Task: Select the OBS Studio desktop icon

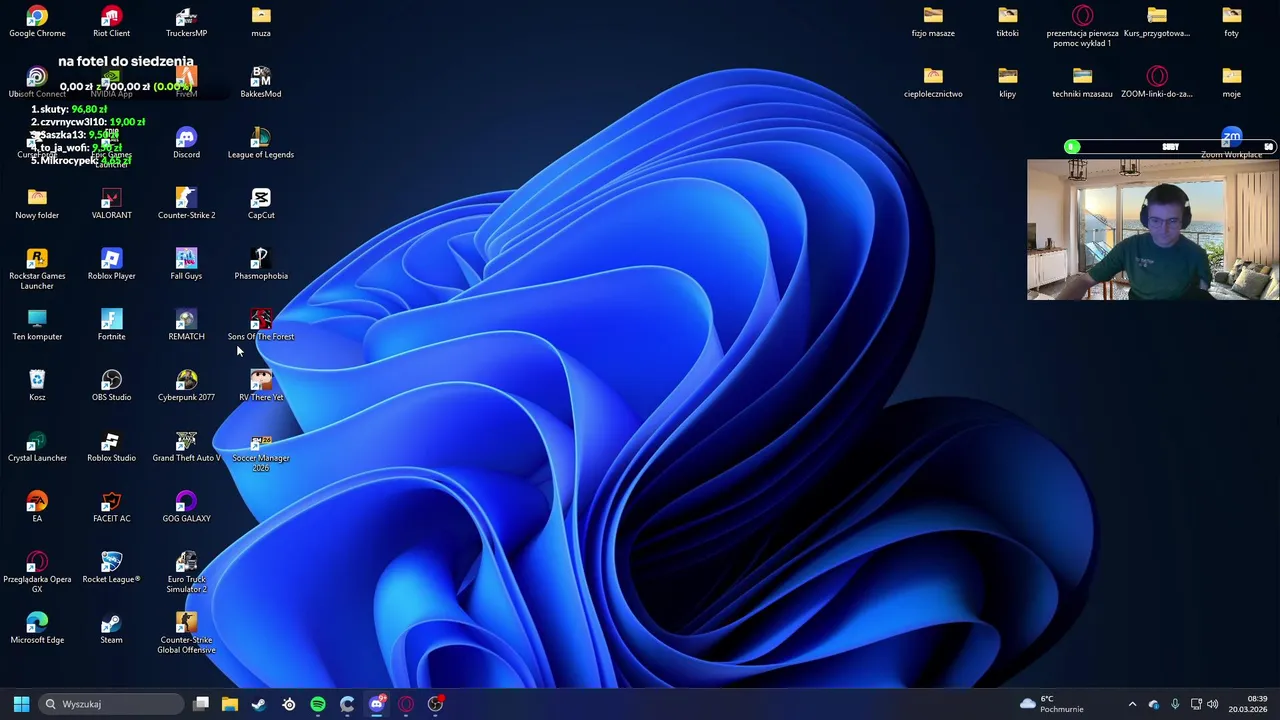Action: [x=111, y=386]
